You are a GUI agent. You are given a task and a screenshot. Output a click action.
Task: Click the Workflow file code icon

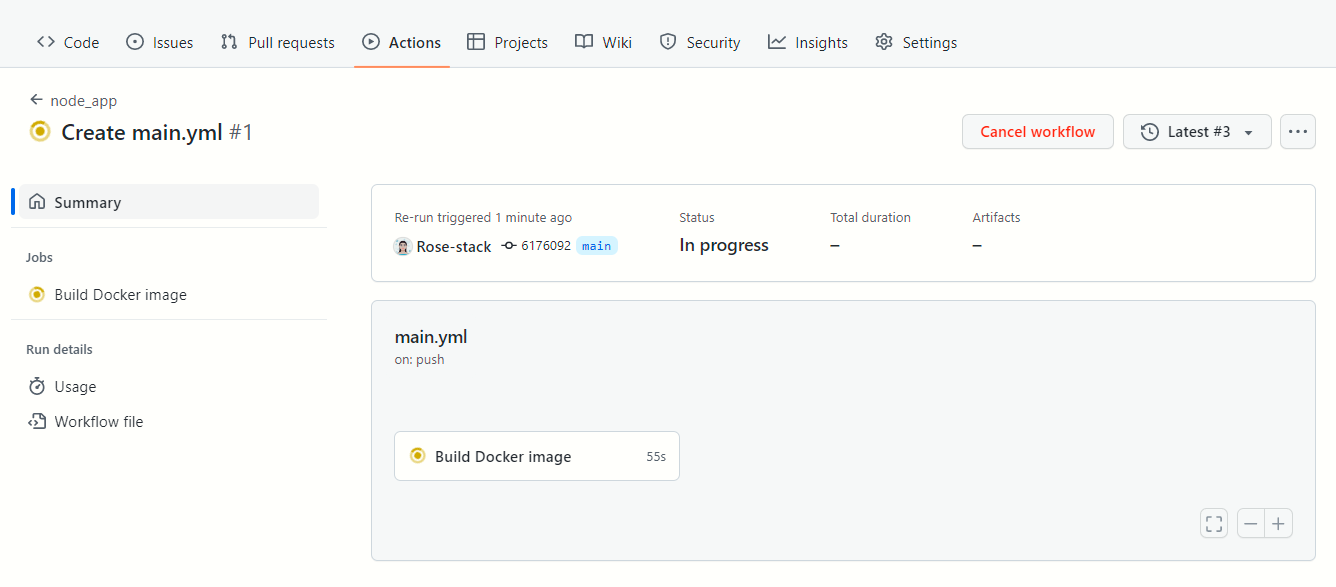coord(37,422)
